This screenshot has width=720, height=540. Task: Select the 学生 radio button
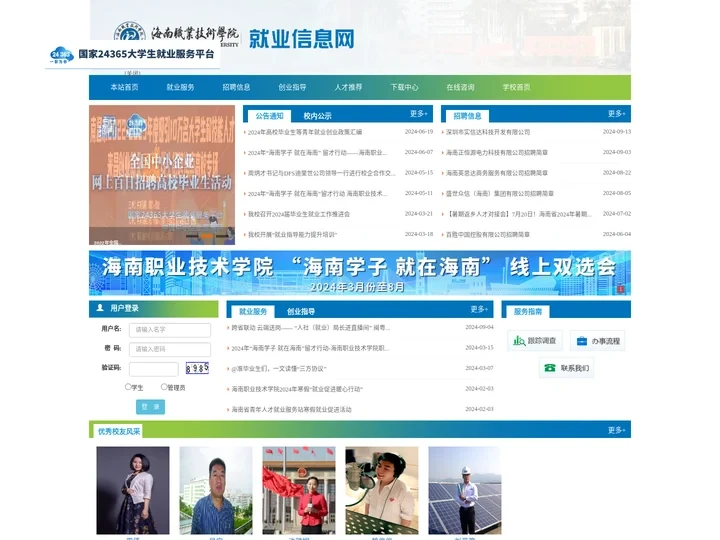point(128,387)
